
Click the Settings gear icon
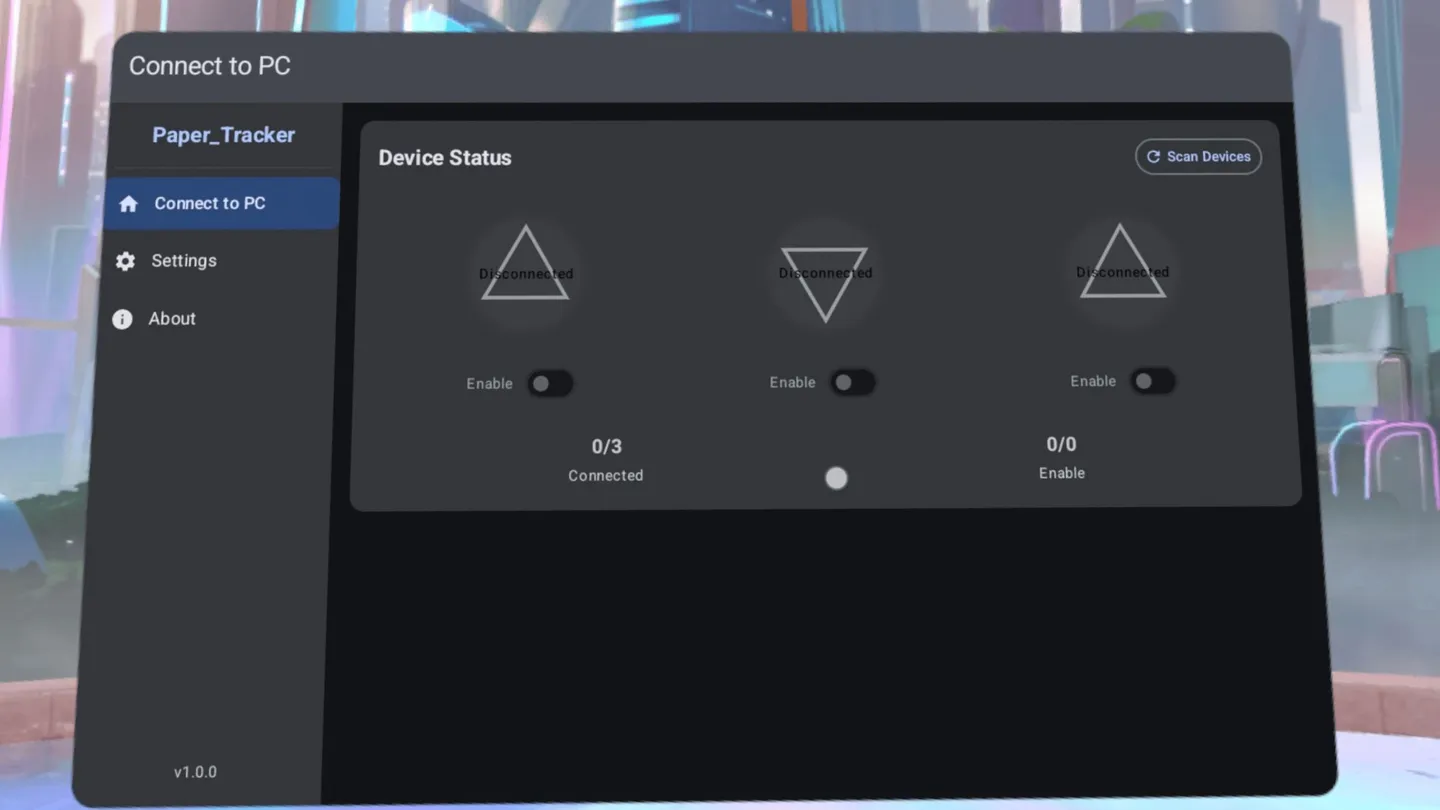(125, 261)
